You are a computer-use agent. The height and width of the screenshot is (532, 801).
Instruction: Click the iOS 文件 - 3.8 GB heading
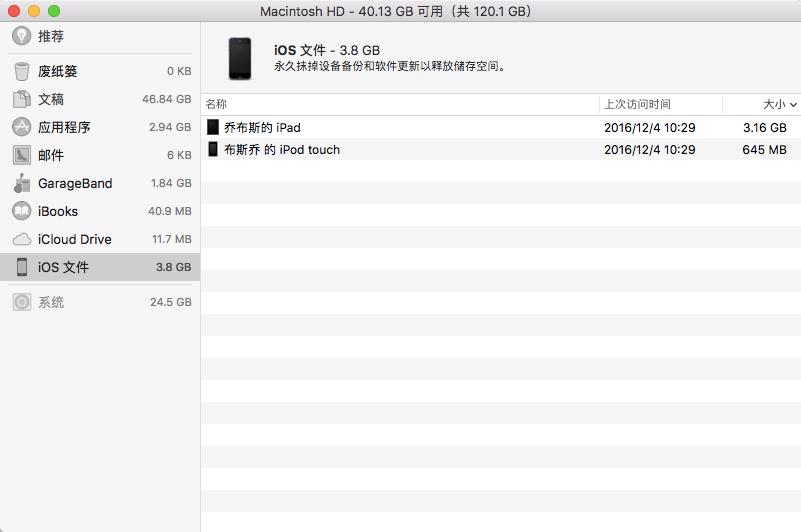pyautogui.click(x=327, y=50)
